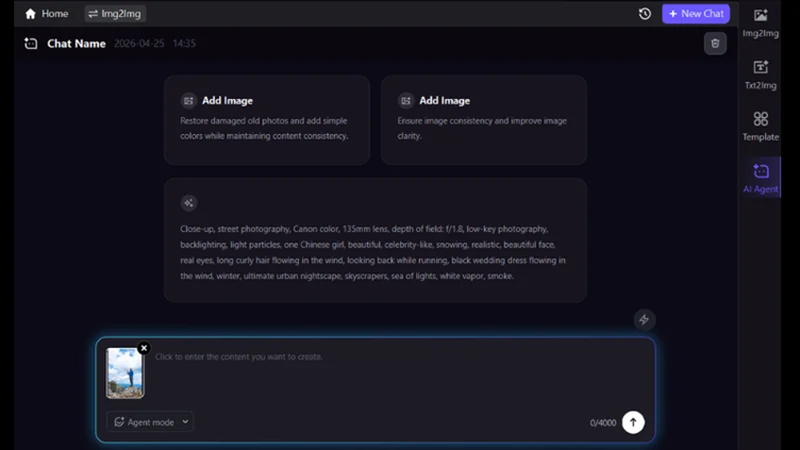This screenshot has height=450, width=800.
Task: Expand the Agent mode dropdown
Action: point(150,422)
